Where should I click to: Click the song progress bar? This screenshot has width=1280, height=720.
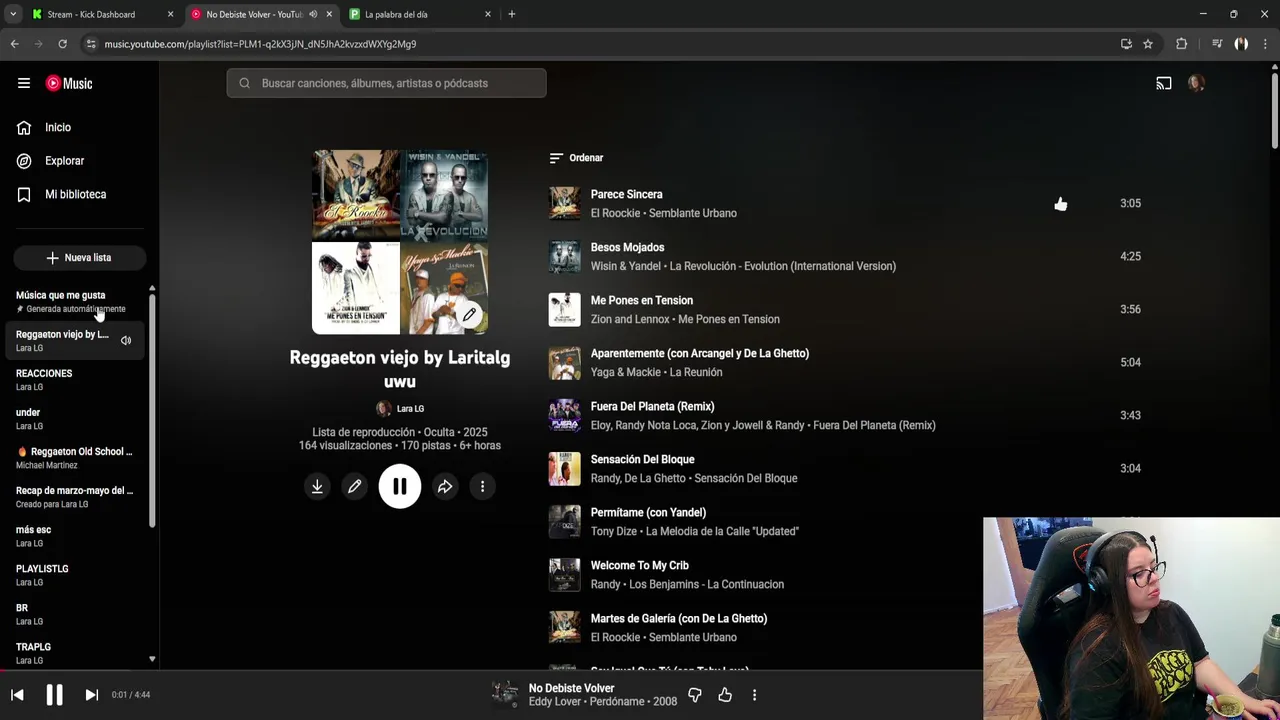coord(640,671)
